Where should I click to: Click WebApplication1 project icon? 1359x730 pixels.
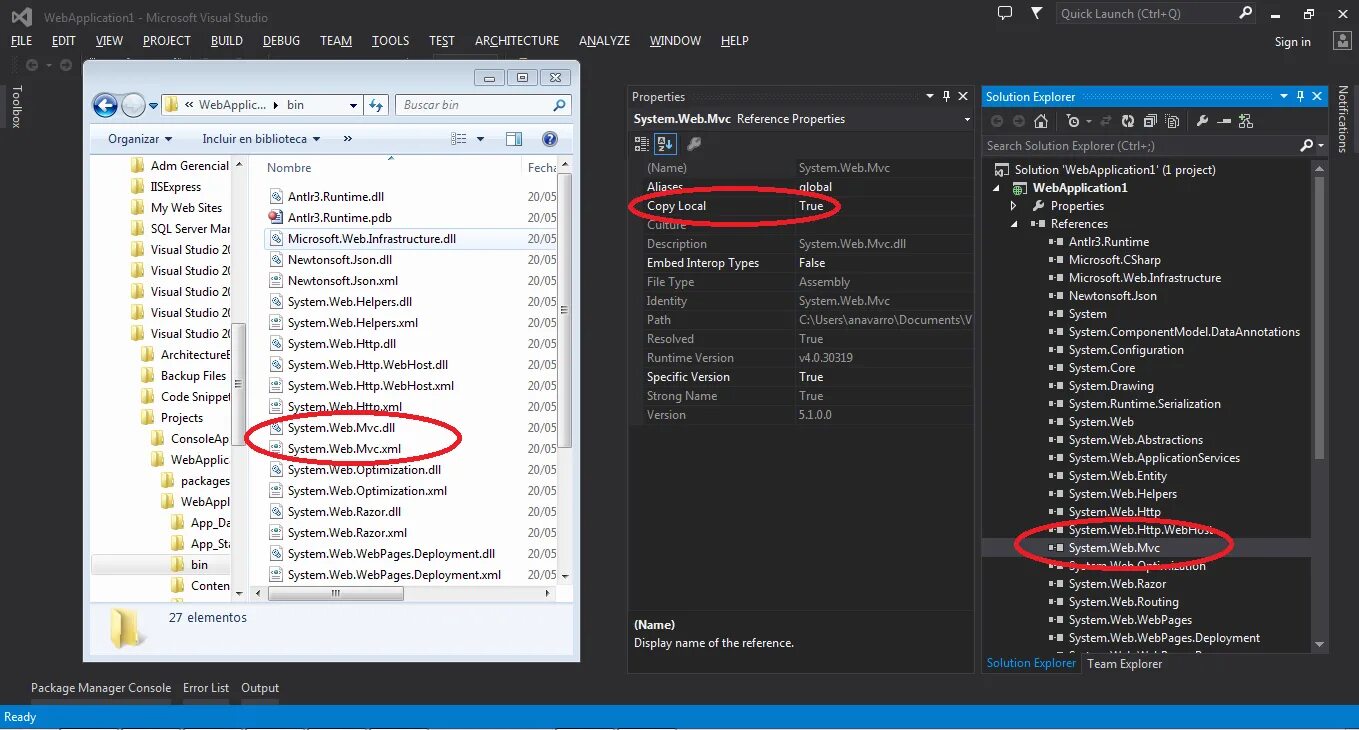1021,188
